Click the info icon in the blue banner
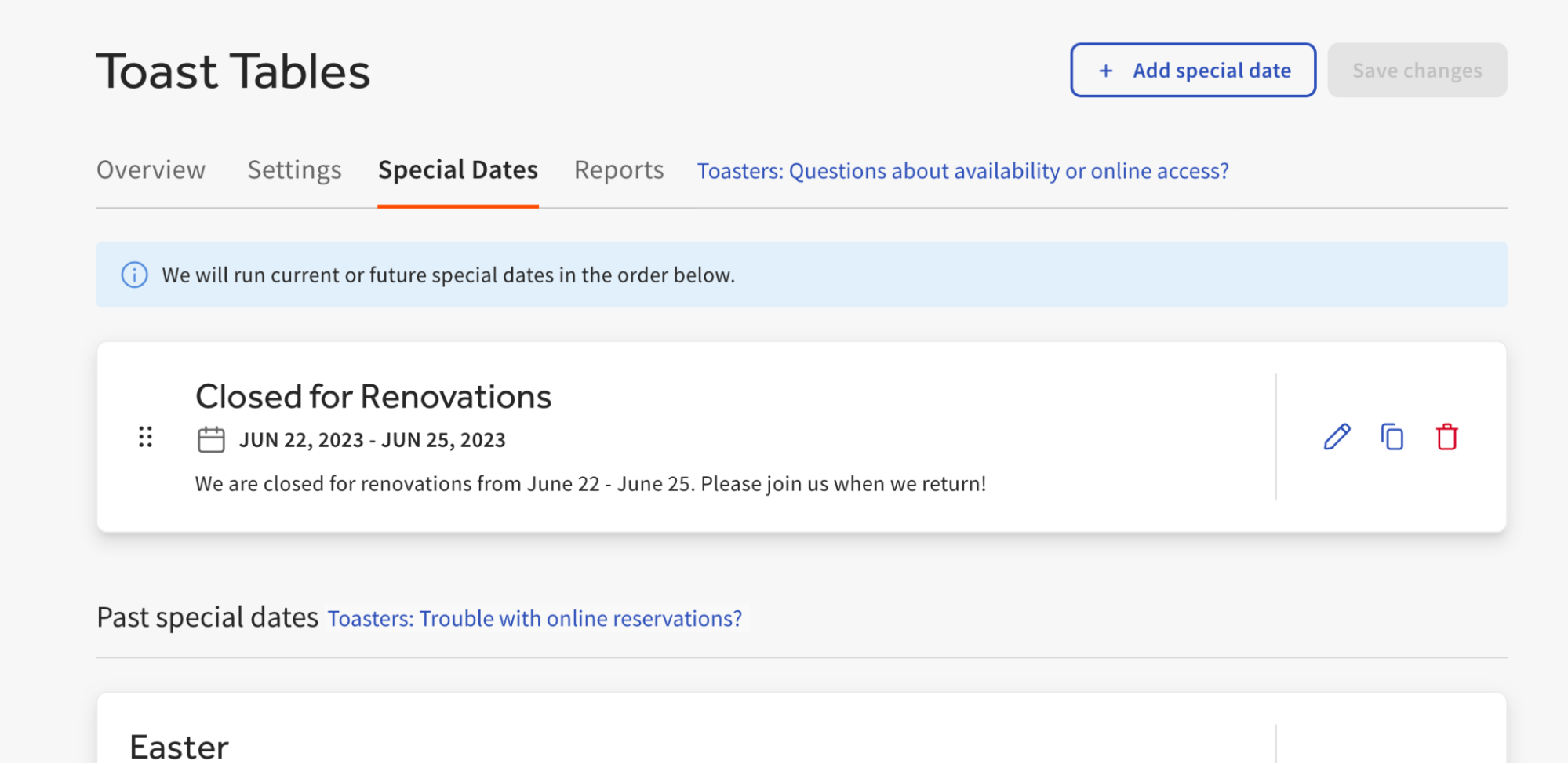Viewport: 1568px width, 764px height. (134, 275)
